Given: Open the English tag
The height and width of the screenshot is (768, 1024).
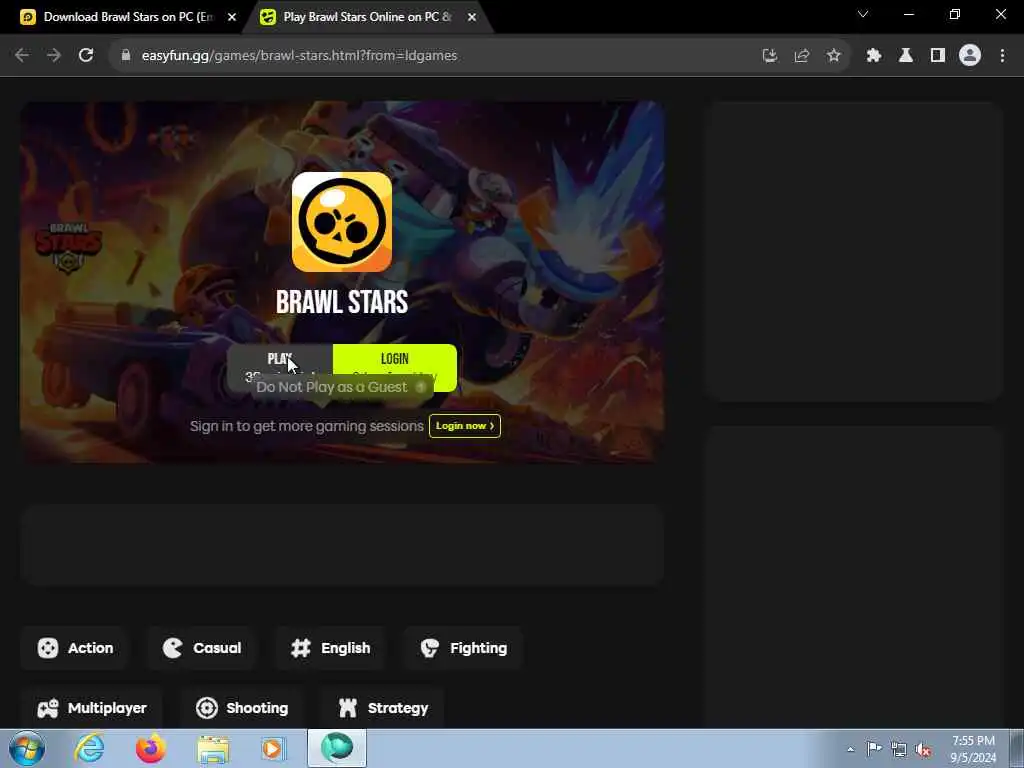Looking at the screenshot, I should 330,648.
